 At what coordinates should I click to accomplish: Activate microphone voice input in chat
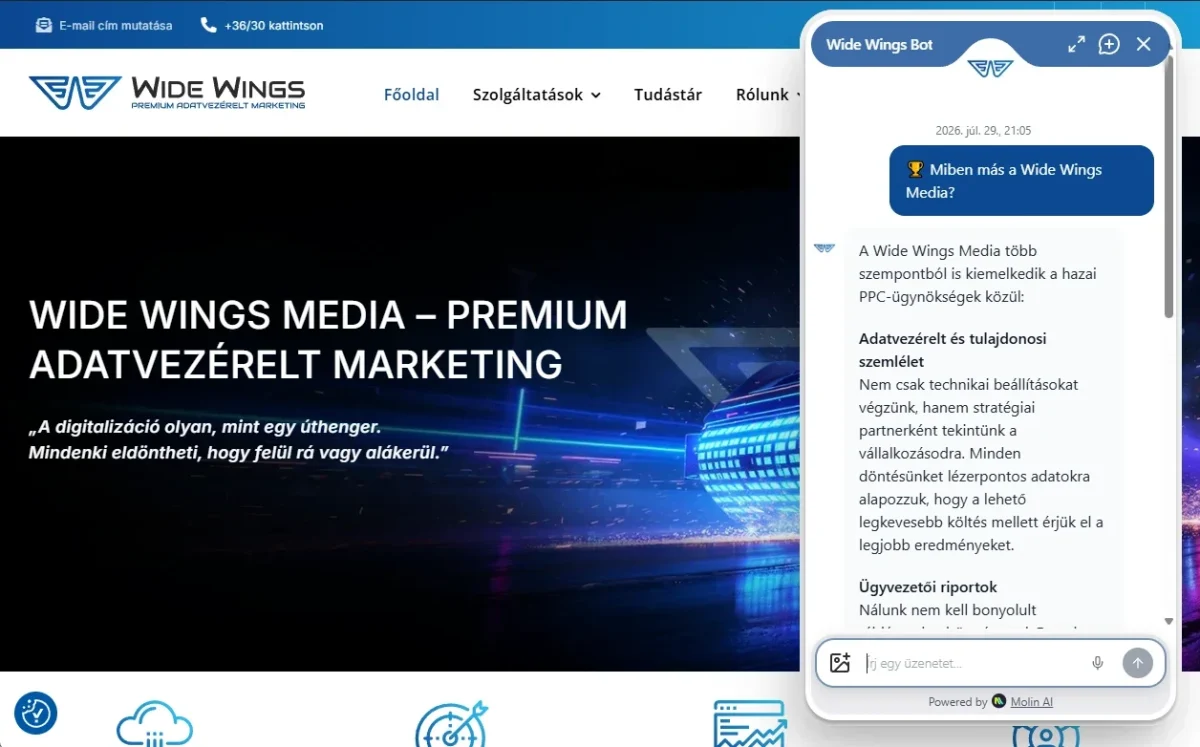point(1098,663)
